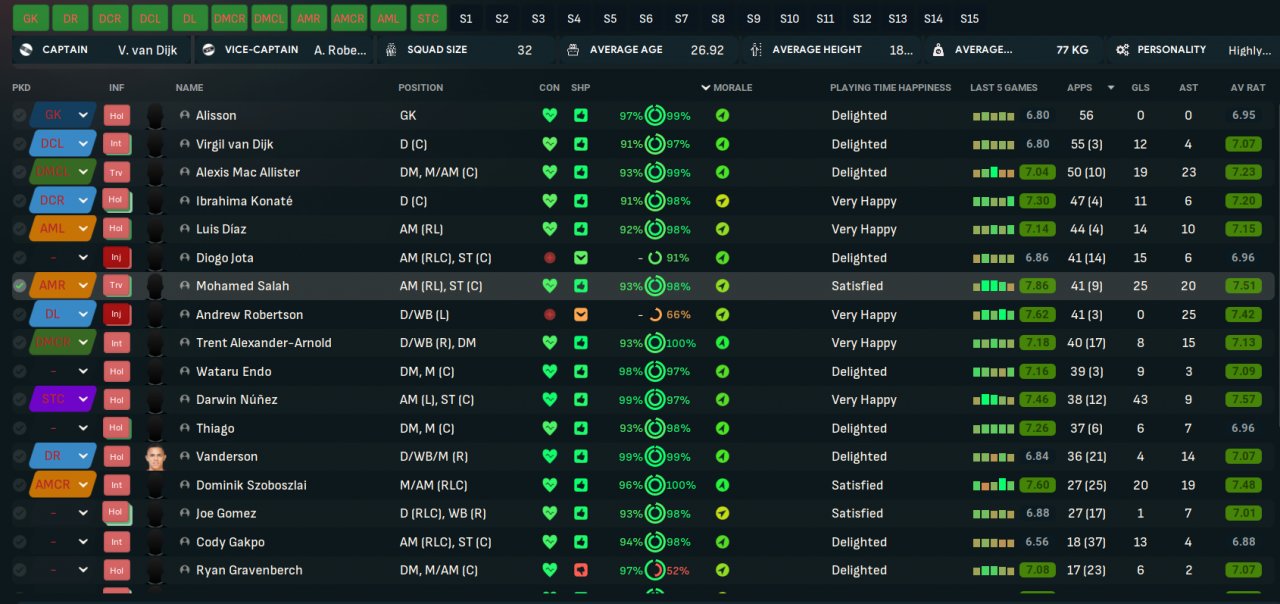Click the average height icon
The width and height of the screenshot is (1280, 604).
point(754,50)
